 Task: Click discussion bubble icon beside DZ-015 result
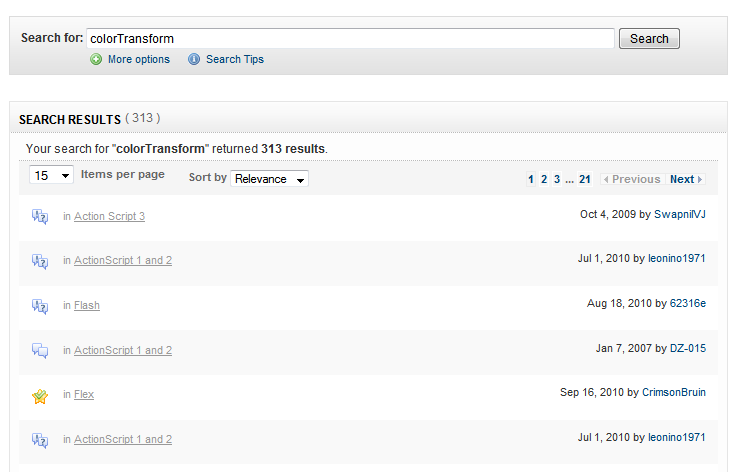(40, 350)
